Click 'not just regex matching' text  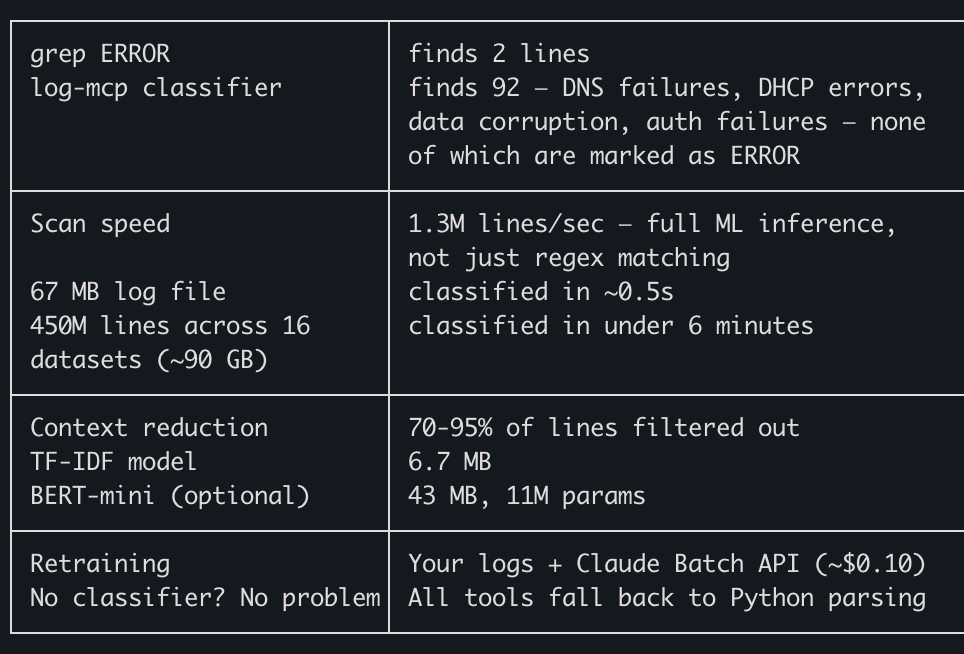(569, 258)
